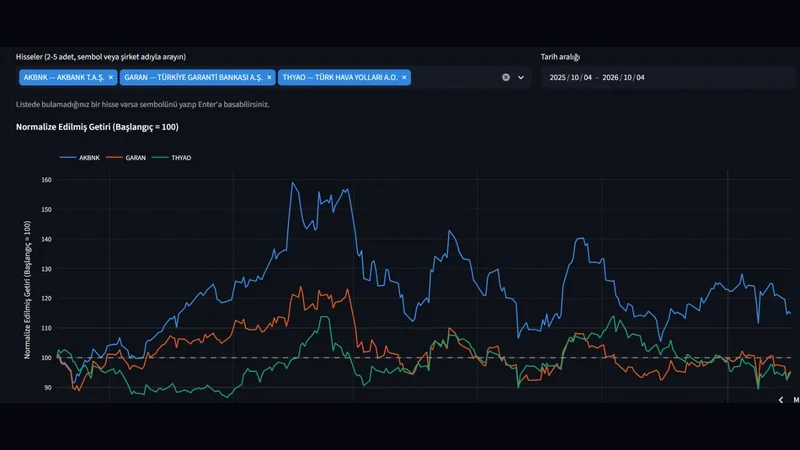Clear all selected stocks icon

pos(506,78)
